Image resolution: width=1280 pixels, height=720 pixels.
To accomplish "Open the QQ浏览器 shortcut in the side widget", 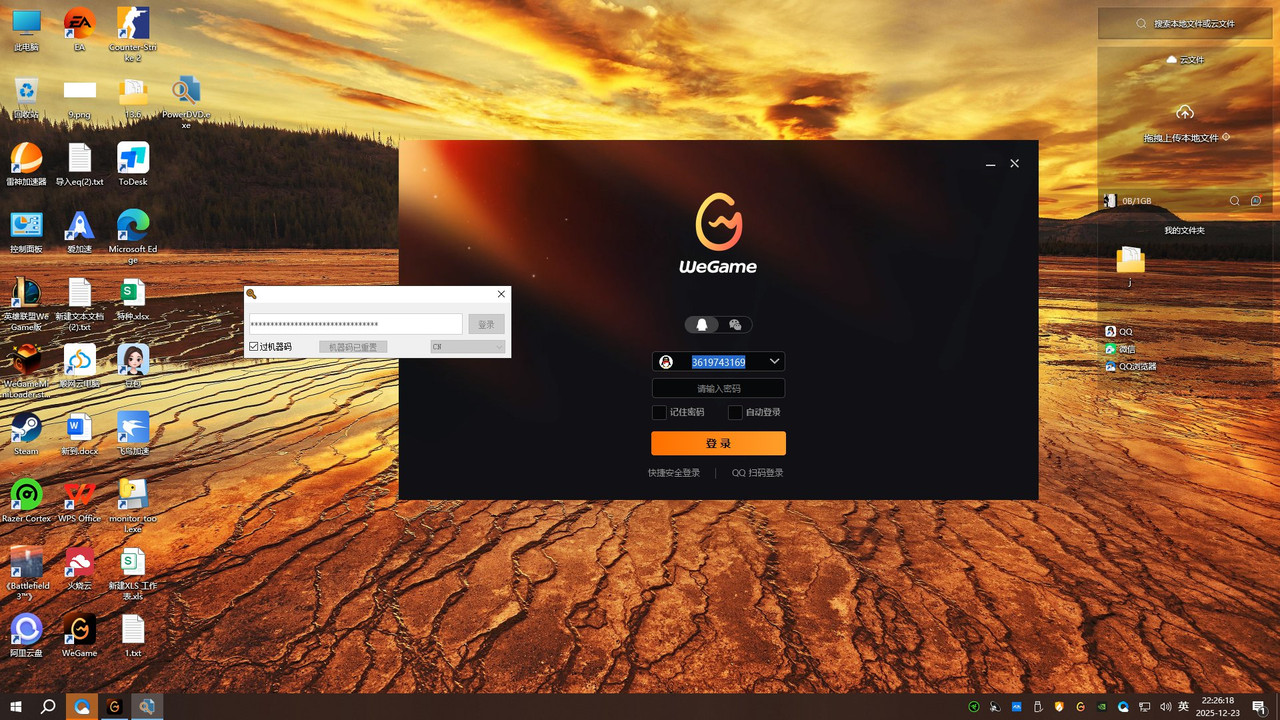I will coord(1131,366).
